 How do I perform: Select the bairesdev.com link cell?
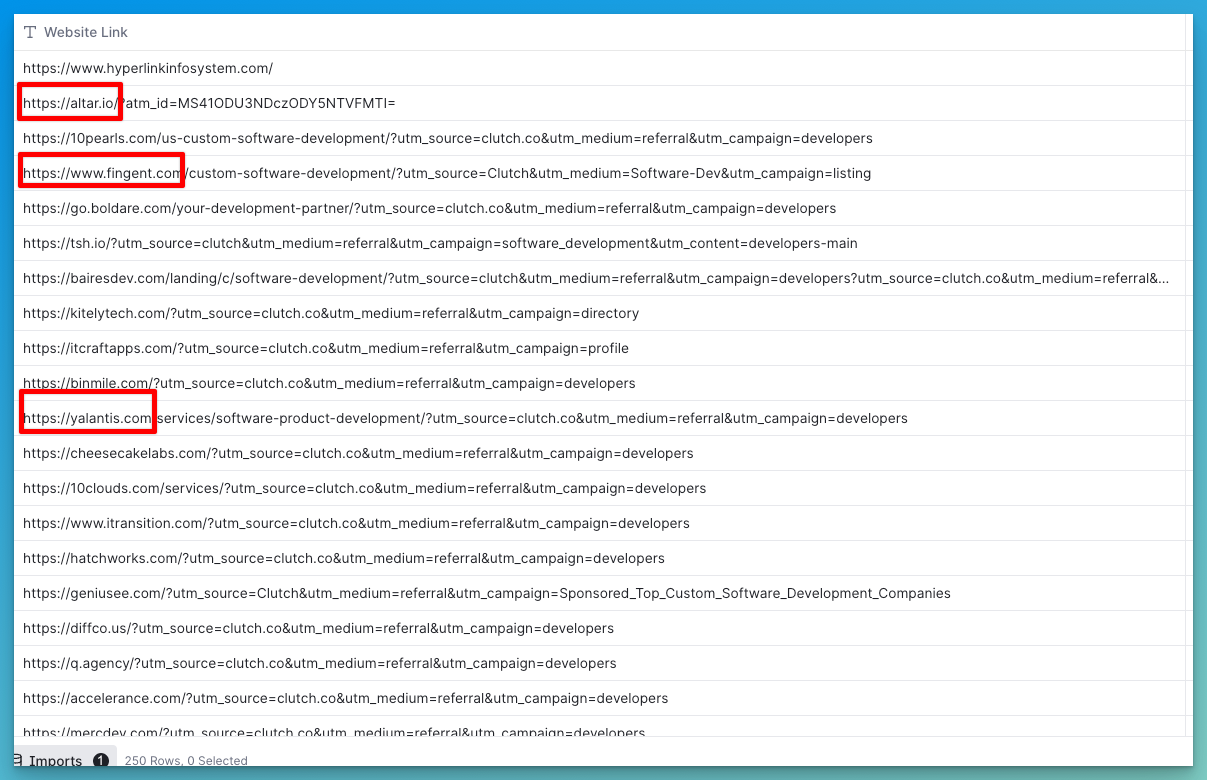[599, 278]
